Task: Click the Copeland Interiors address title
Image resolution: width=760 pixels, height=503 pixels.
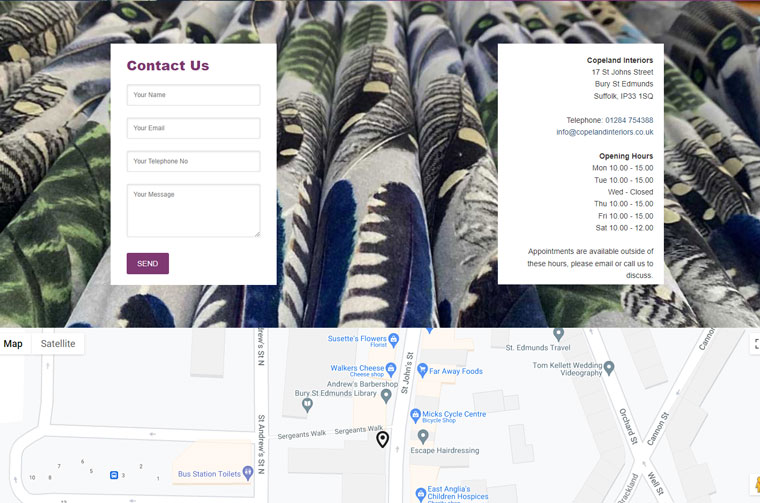Action: pyautogui.click(x=620, y=60)
